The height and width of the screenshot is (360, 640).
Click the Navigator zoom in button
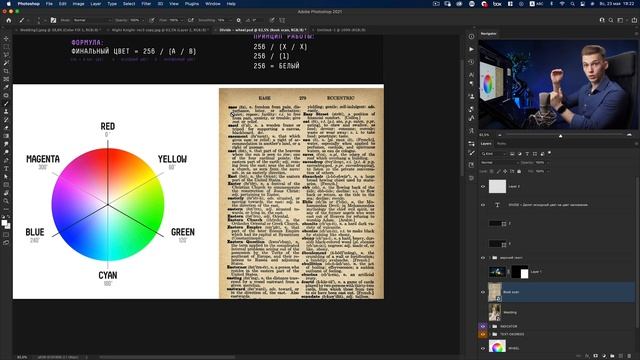pos(629,135)
